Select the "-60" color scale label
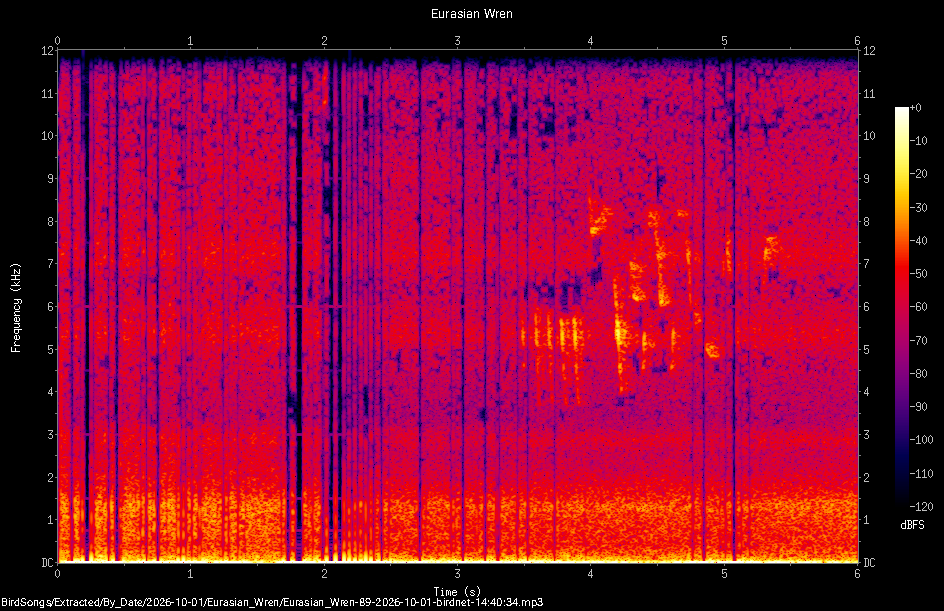 click(919, 307)
